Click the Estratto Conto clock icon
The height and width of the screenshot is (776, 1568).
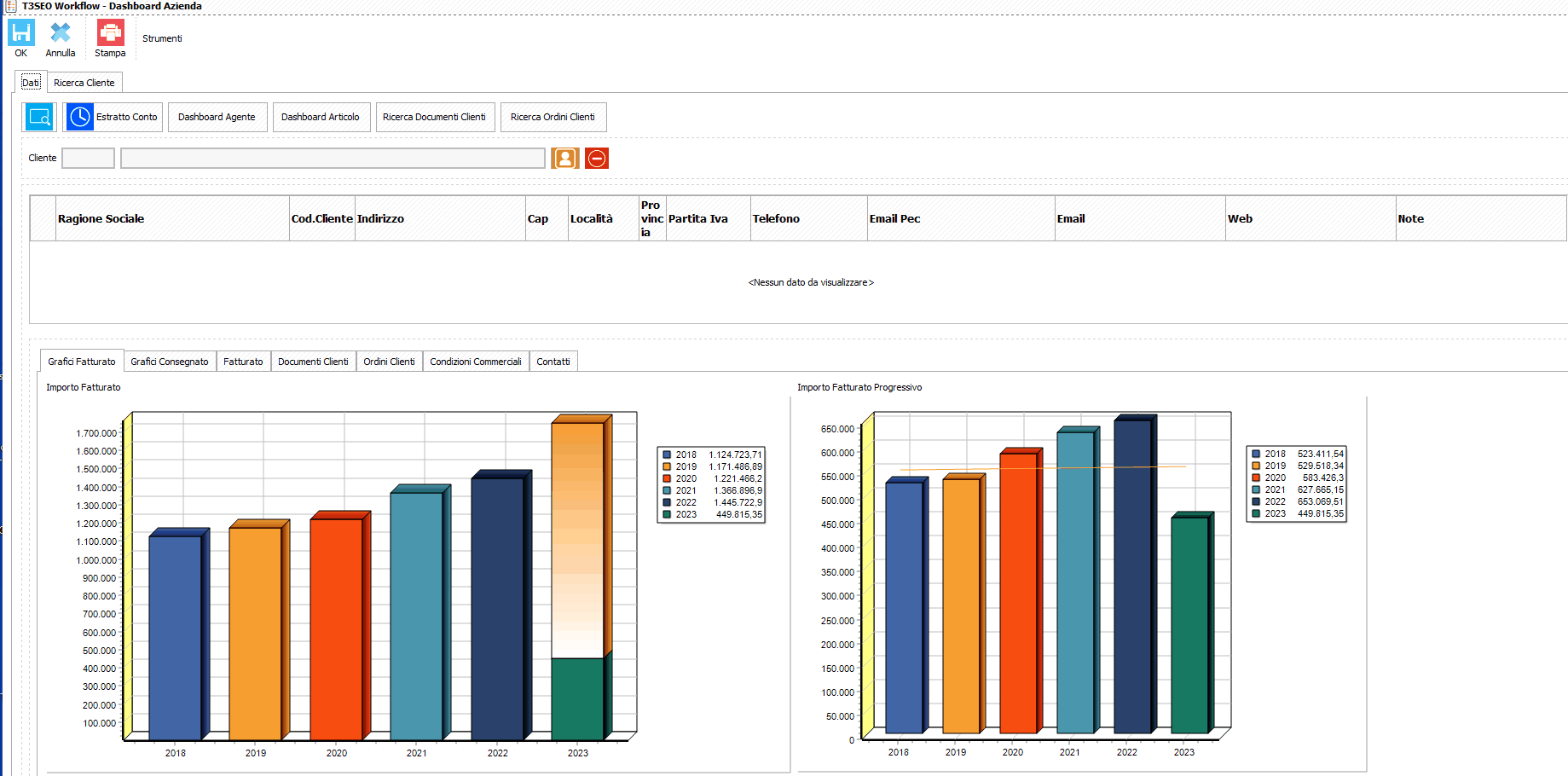coord(80,117)
